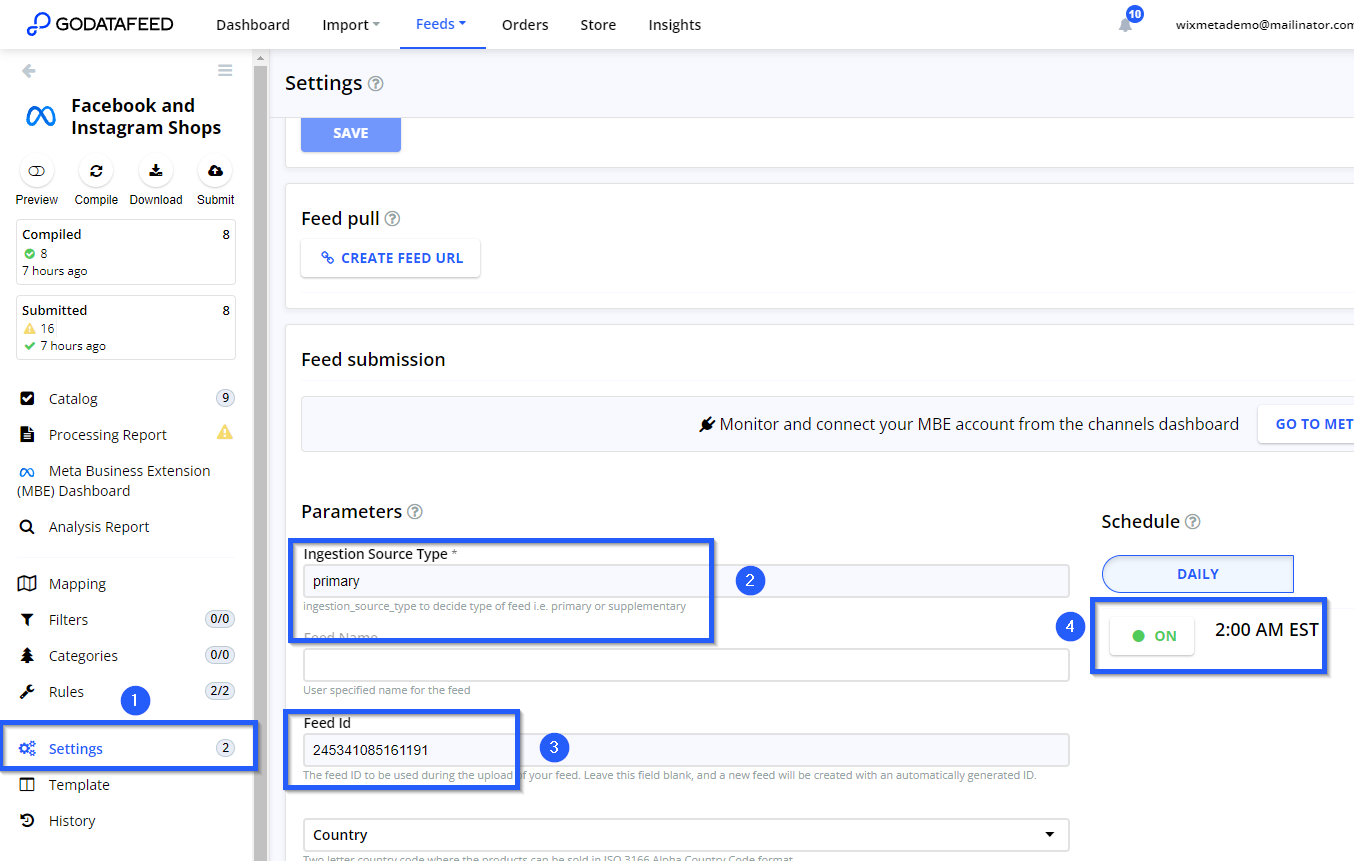Click the Ingestion Source Type field

686,581
